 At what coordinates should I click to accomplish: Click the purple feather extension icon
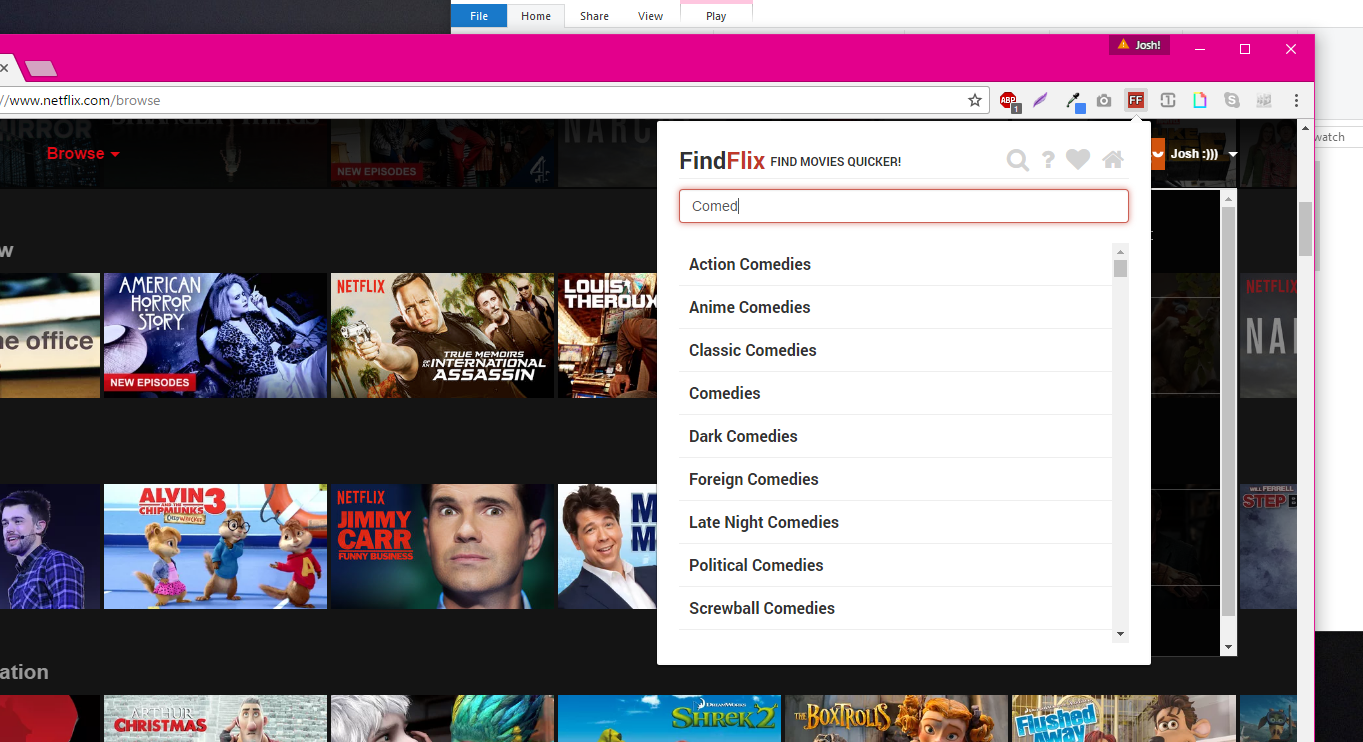[x=1040, y=100]
